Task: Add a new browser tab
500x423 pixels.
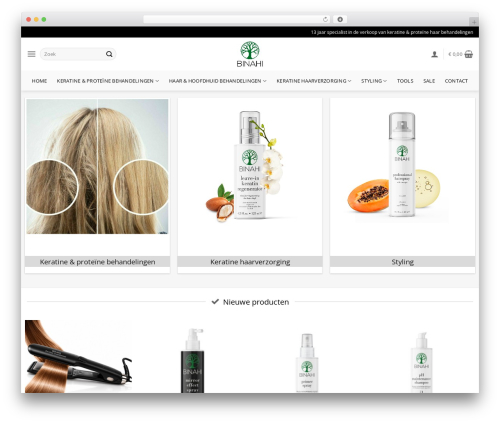Action: click(474, 22)
